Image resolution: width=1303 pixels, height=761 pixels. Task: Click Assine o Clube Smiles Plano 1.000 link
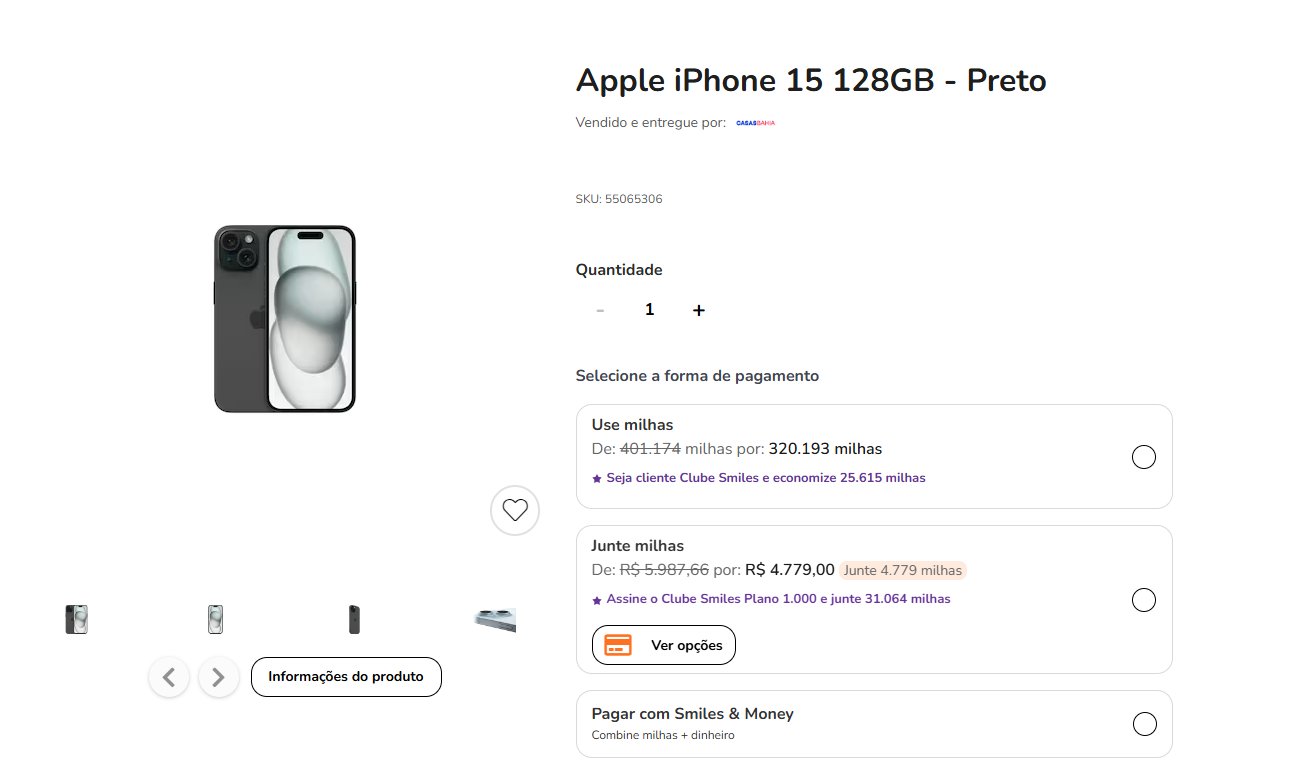pos(771,599)
